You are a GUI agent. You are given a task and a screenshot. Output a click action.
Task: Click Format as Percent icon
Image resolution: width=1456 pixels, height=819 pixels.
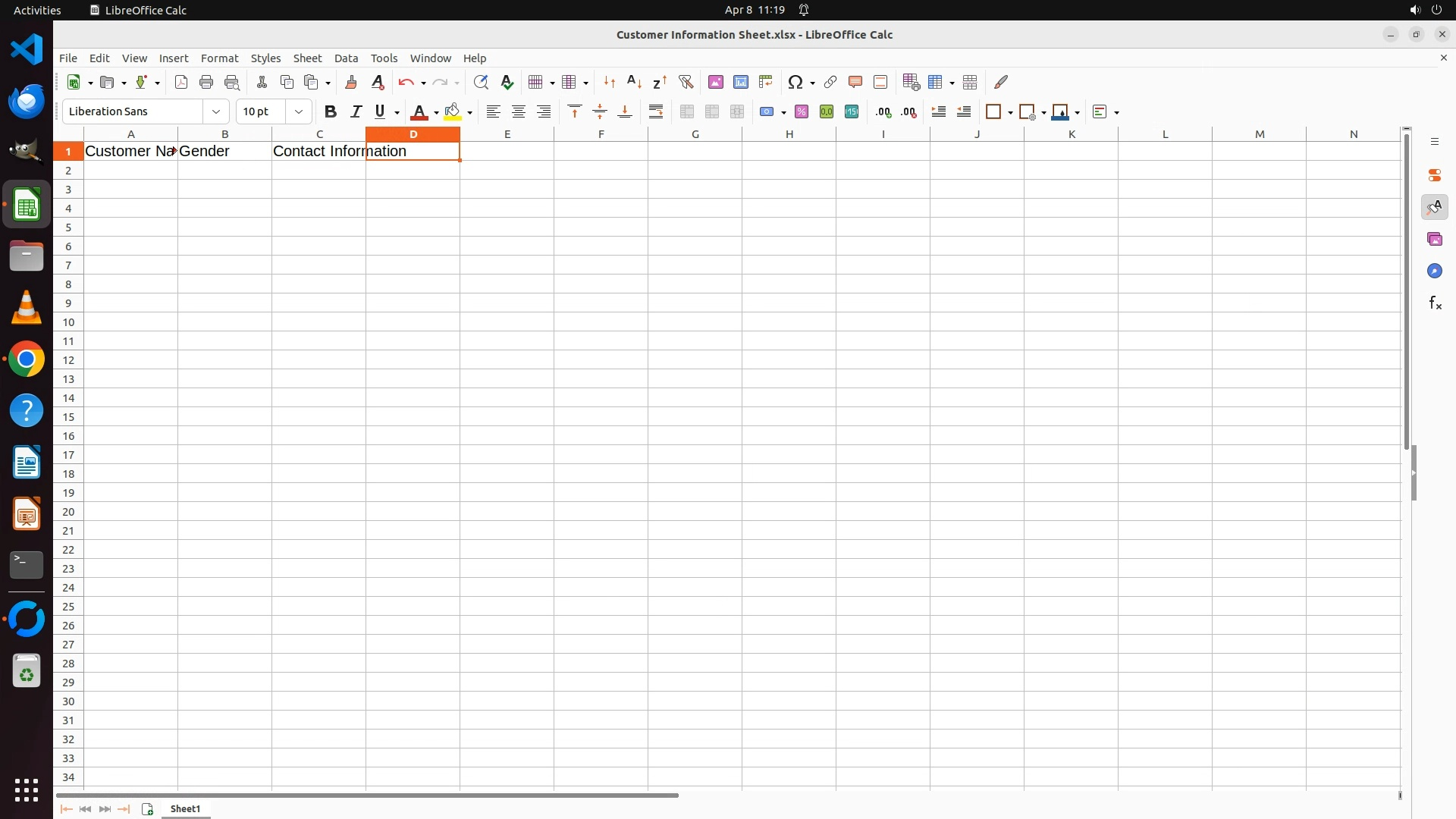coord(801,112)
